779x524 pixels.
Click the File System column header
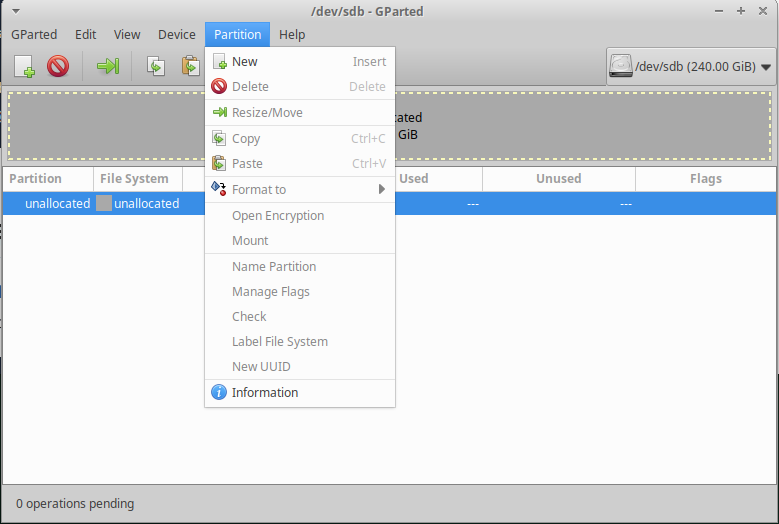pos(138,179)
